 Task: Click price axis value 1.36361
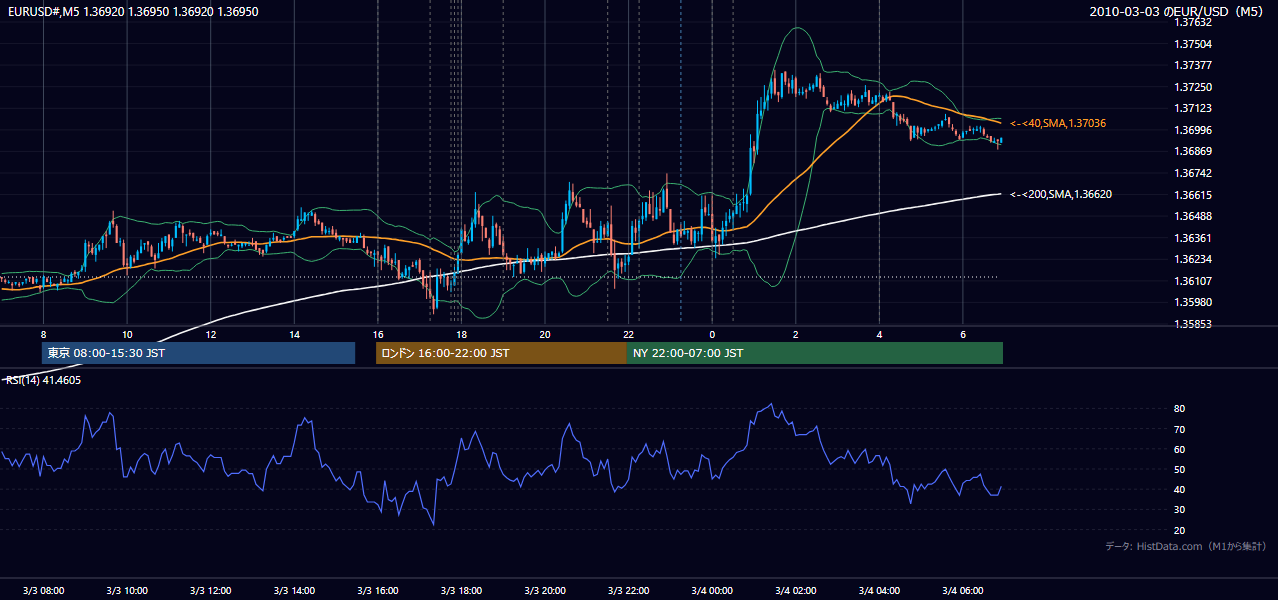click(x=1192, y=238)
